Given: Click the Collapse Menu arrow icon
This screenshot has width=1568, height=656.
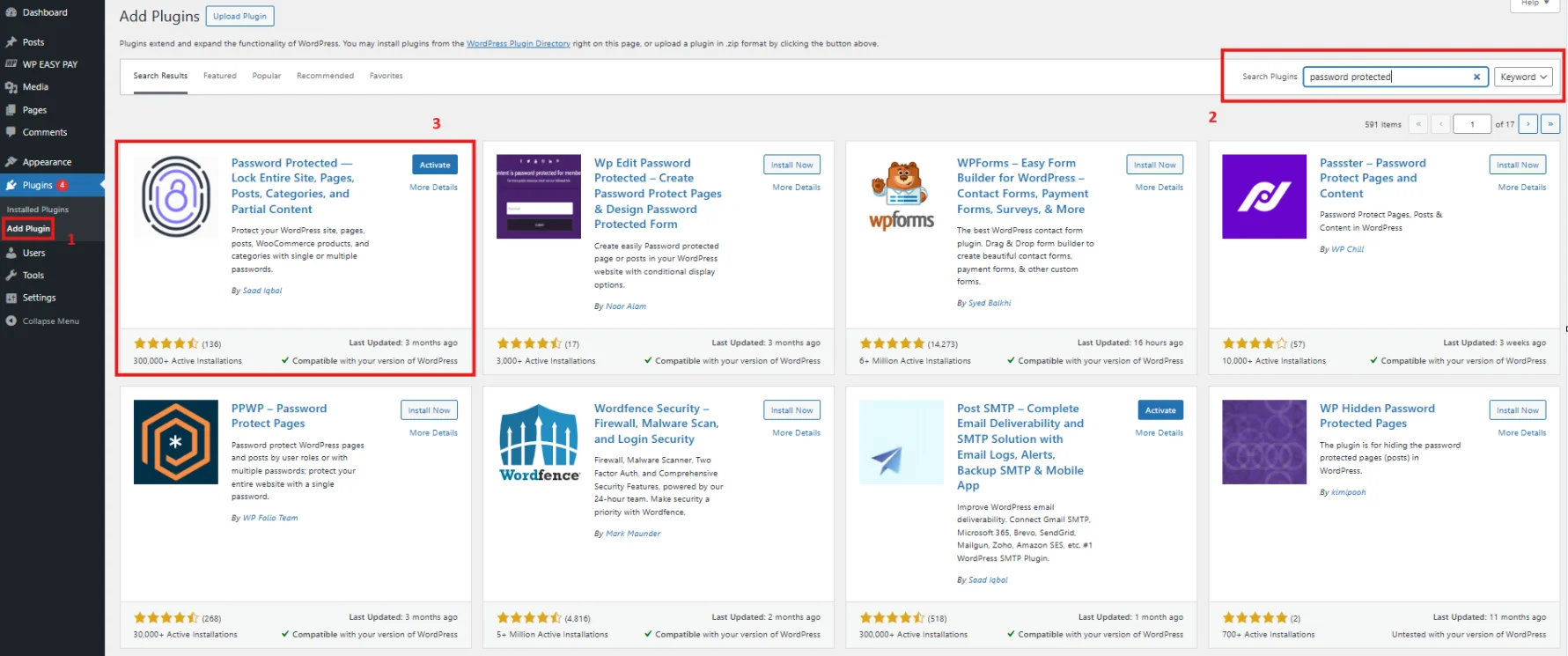Looking at the screenshot, I should (11, 321).
